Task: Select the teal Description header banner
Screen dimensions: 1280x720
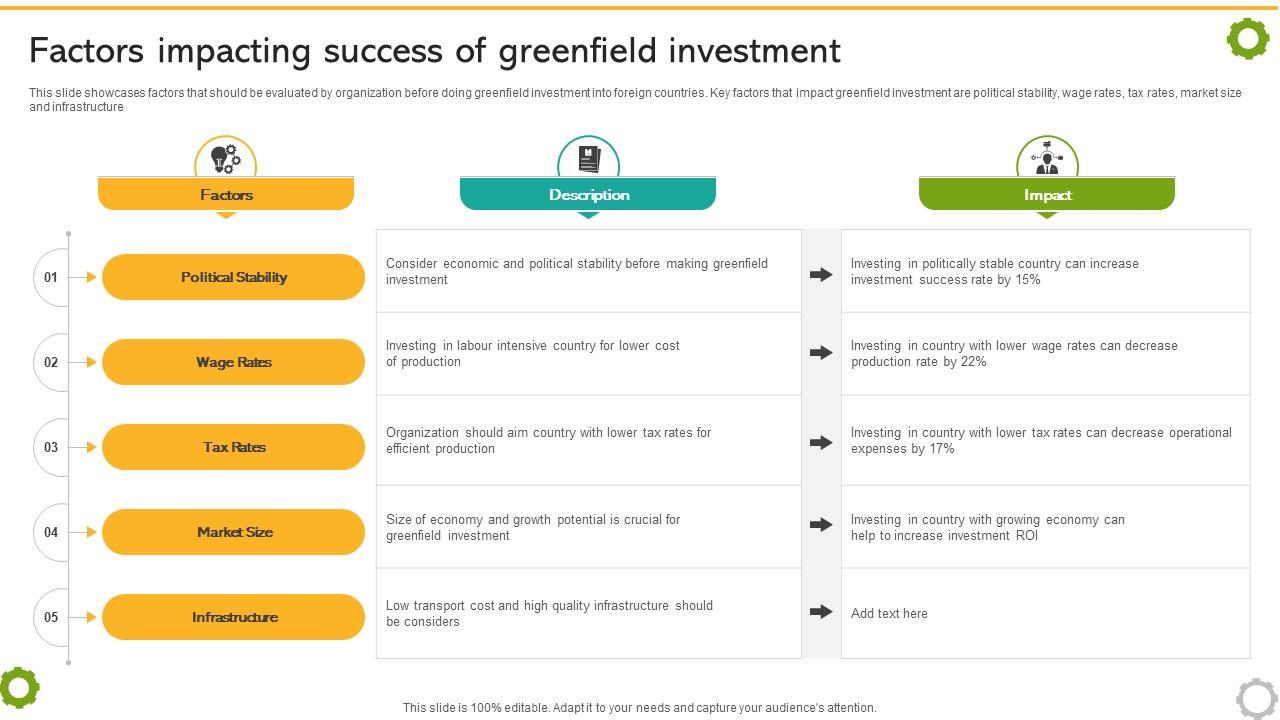Action: [x=588, y=195]
